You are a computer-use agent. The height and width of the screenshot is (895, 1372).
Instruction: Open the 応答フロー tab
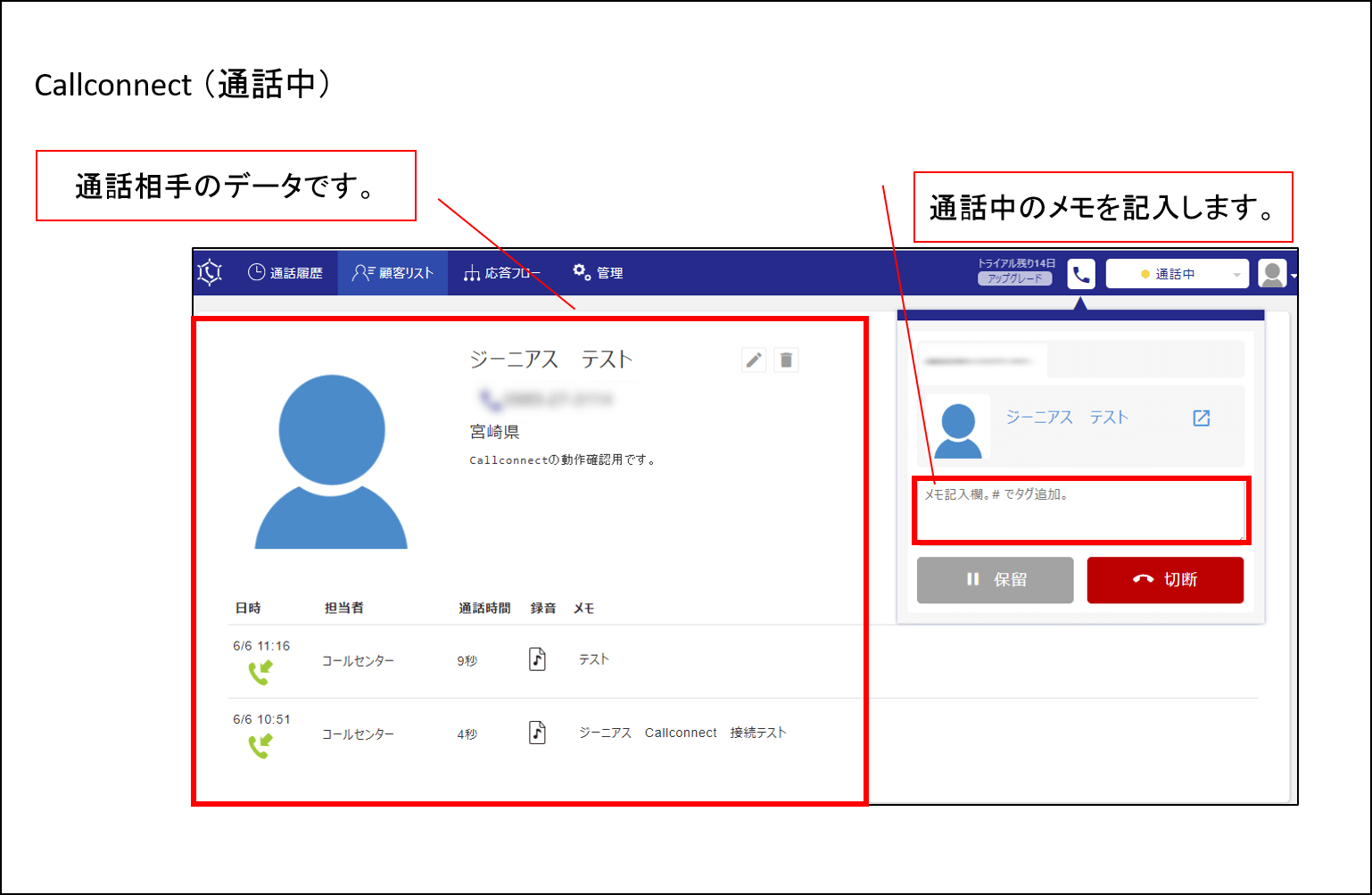[x=502, y=273]
